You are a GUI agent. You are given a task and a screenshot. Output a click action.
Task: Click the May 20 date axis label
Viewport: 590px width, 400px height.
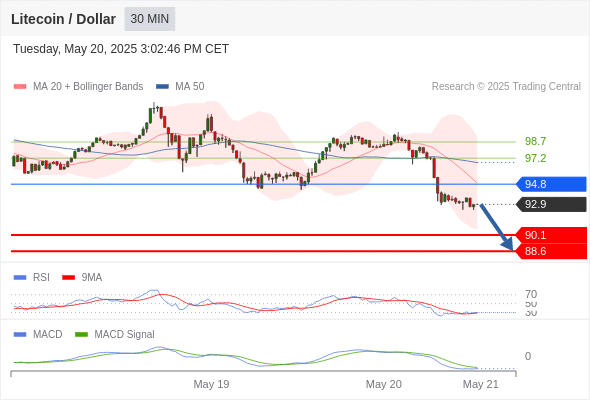383,384
